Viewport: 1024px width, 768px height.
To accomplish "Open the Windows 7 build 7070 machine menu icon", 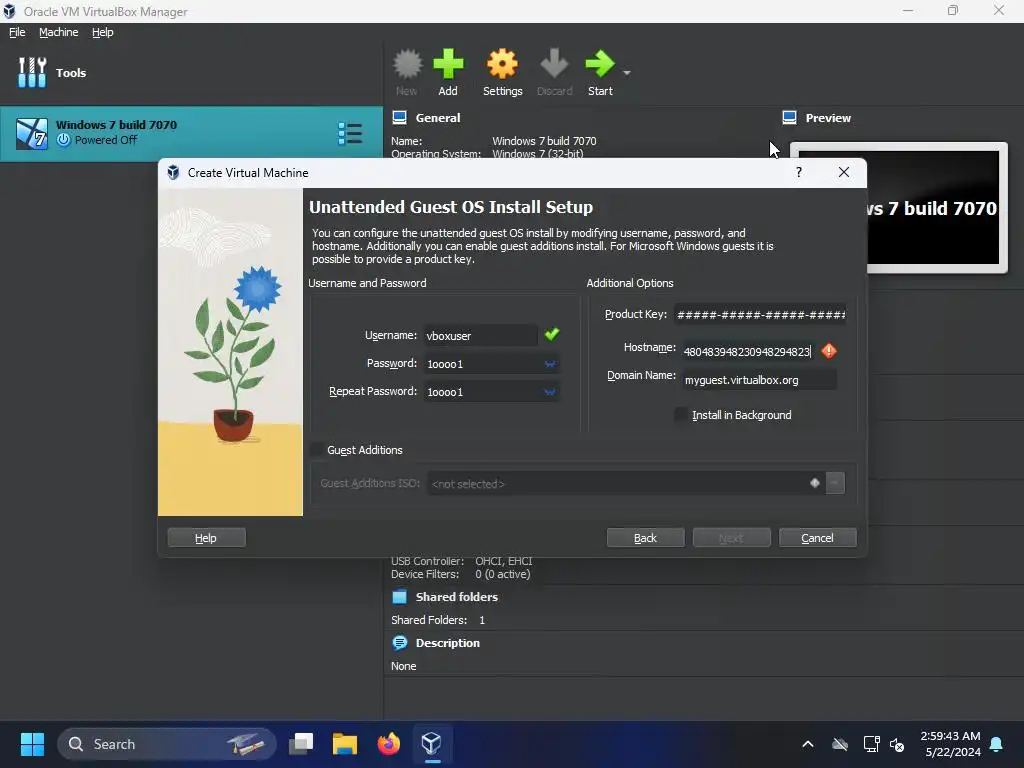I will click(350, 133).
